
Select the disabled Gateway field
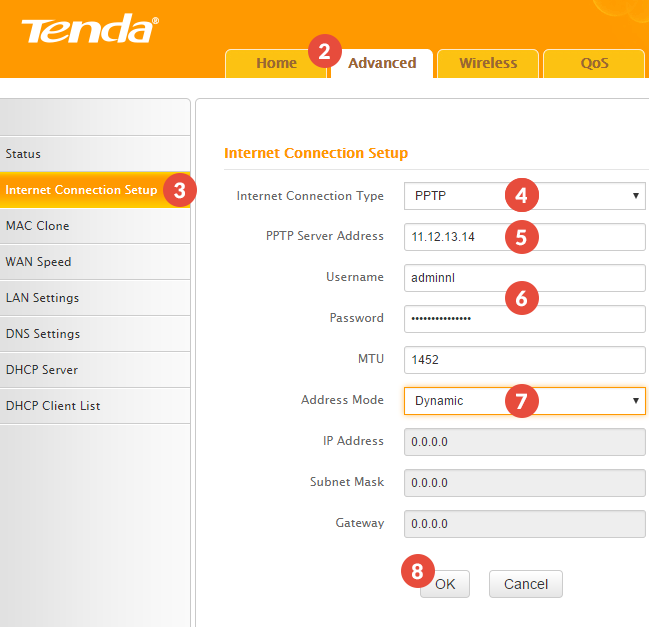pos(524,524)
